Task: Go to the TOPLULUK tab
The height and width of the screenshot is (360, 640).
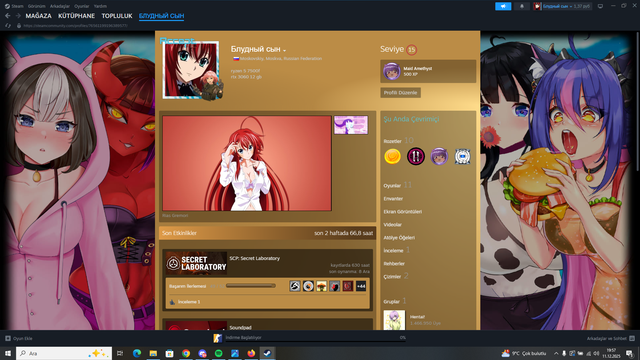Action: pyautogui.click(x=117, y=16)
